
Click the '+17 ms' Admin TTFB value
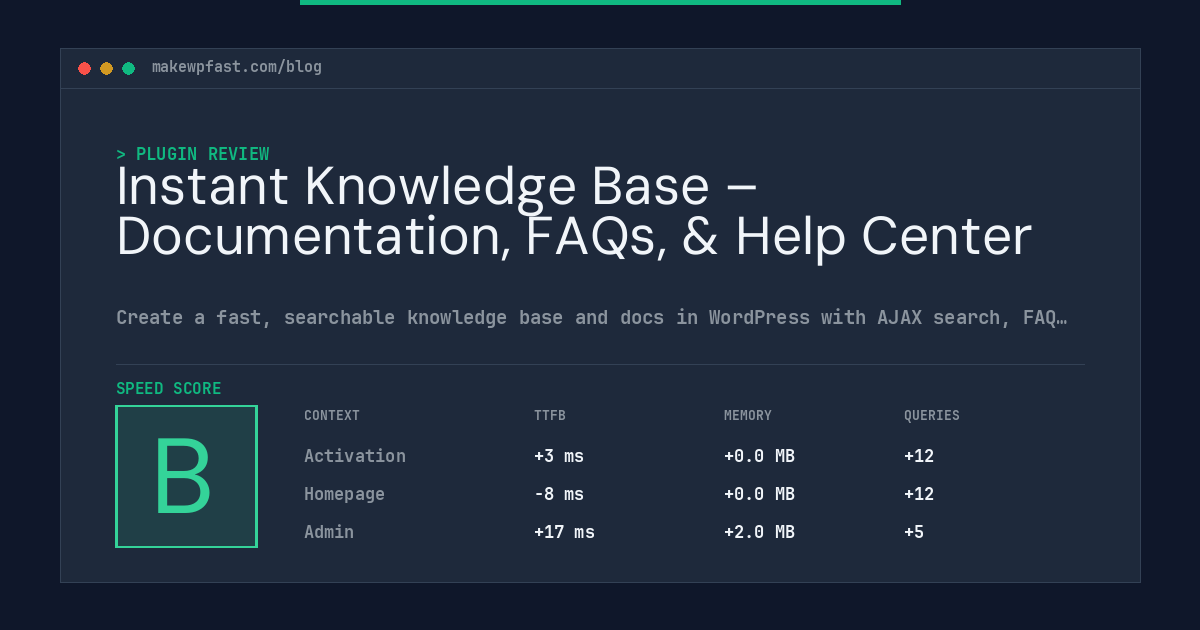coord(564,532)
